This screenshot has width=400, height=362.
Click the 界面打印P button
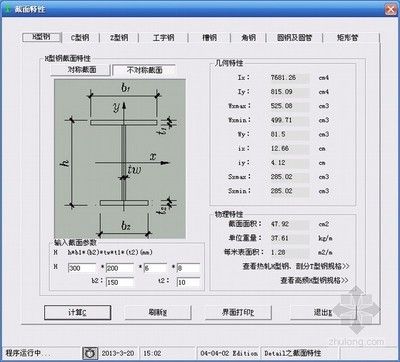(x=238, y=313)
